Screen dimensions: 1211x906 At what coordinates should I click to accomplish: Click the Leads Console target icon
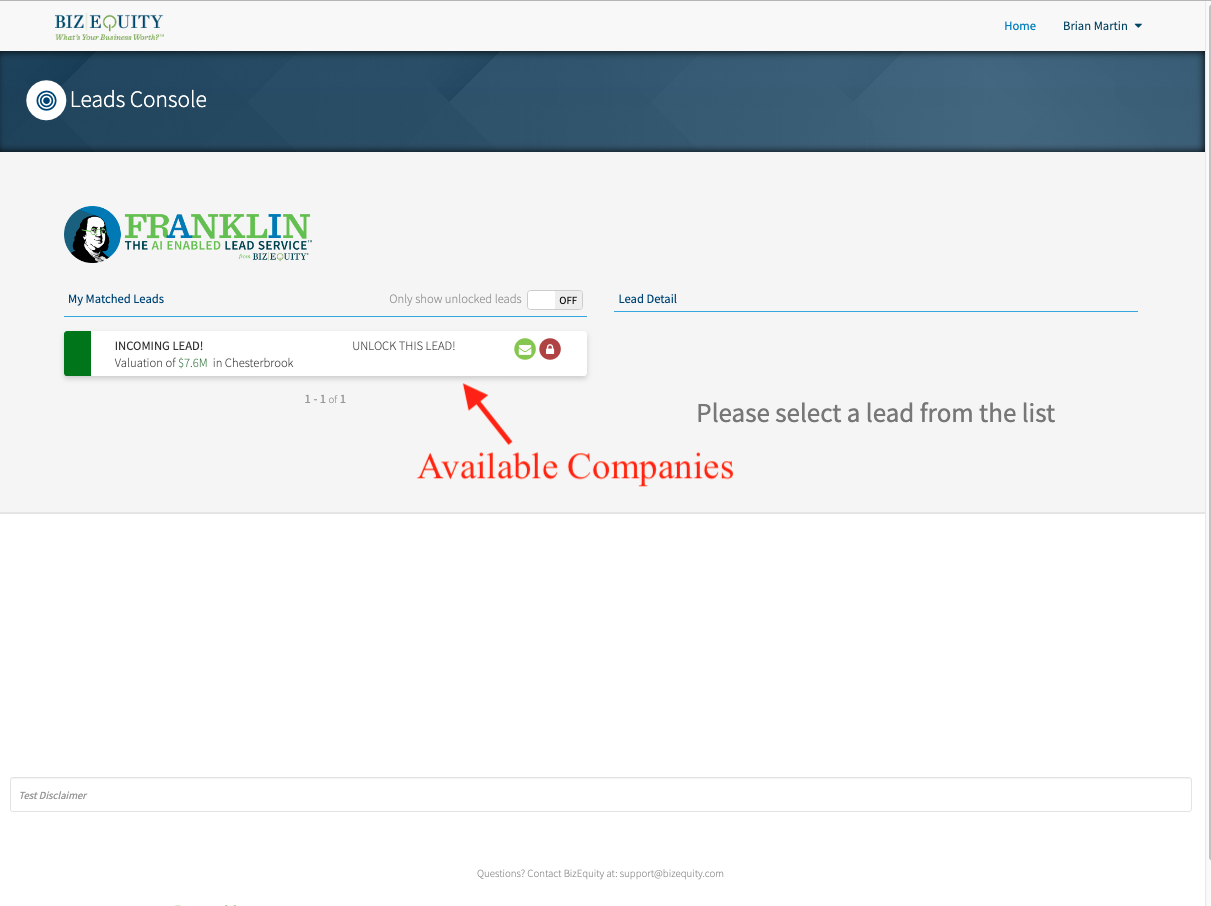tap(46, 100)
